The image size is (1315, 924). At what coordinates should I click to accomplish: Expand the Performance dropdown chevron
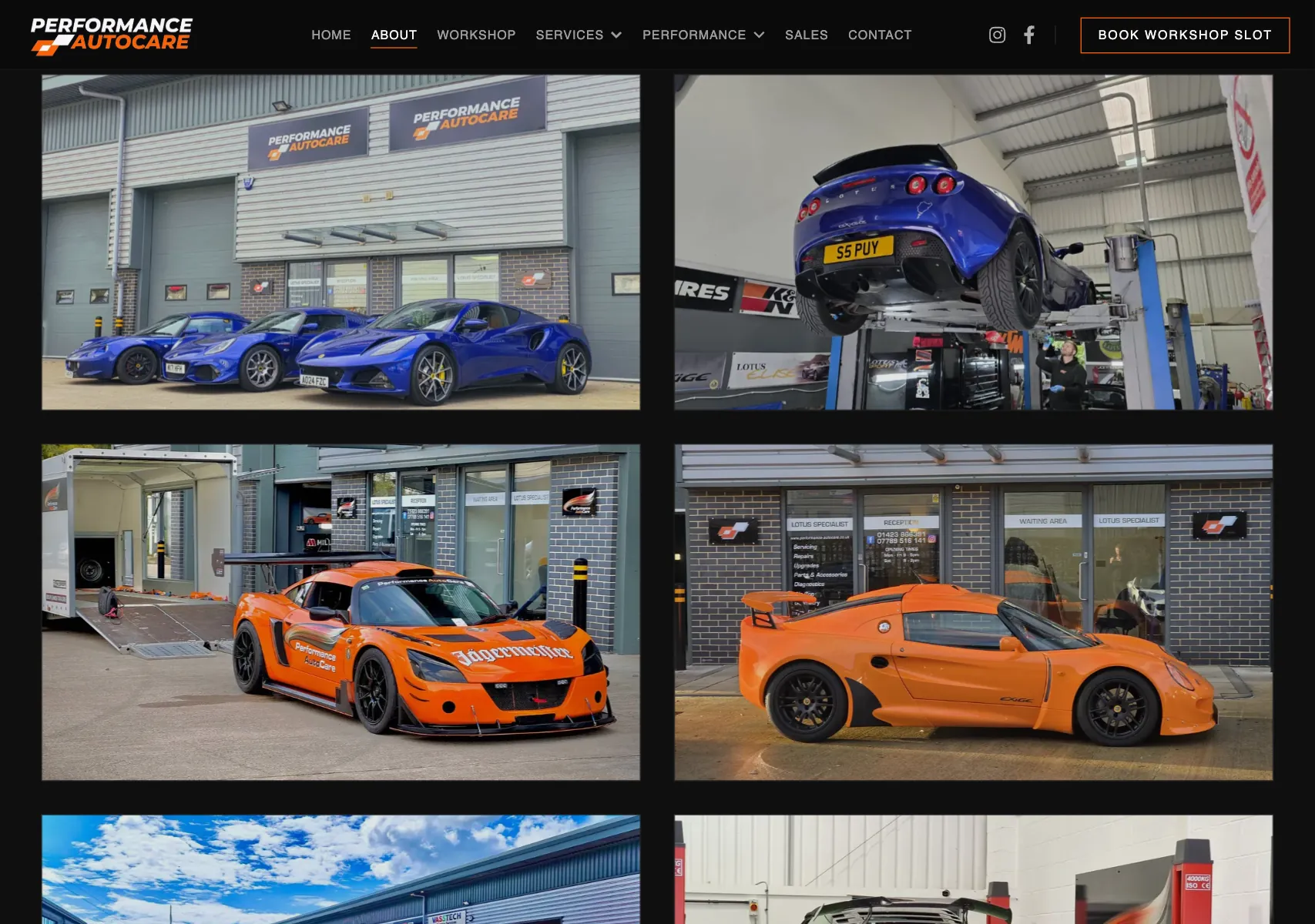point(759,35)
